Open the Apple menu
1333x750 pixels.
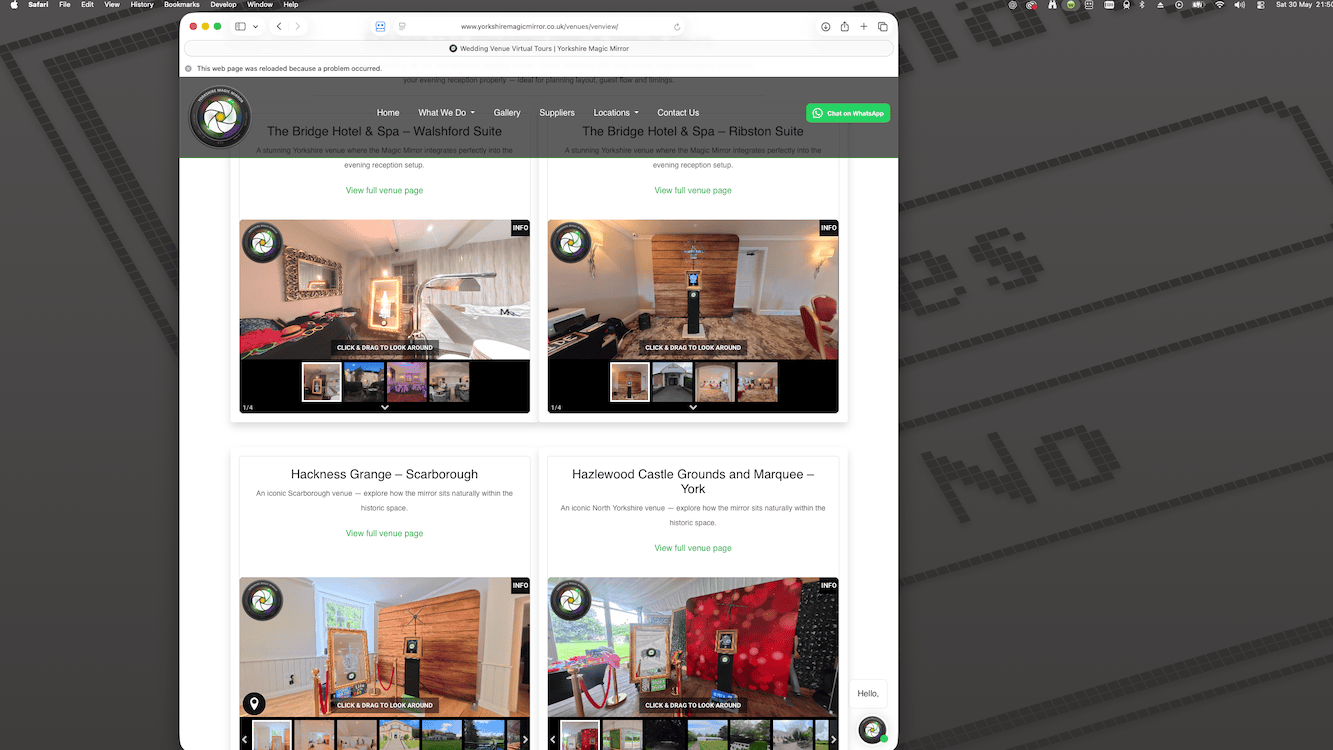(14, 5)
